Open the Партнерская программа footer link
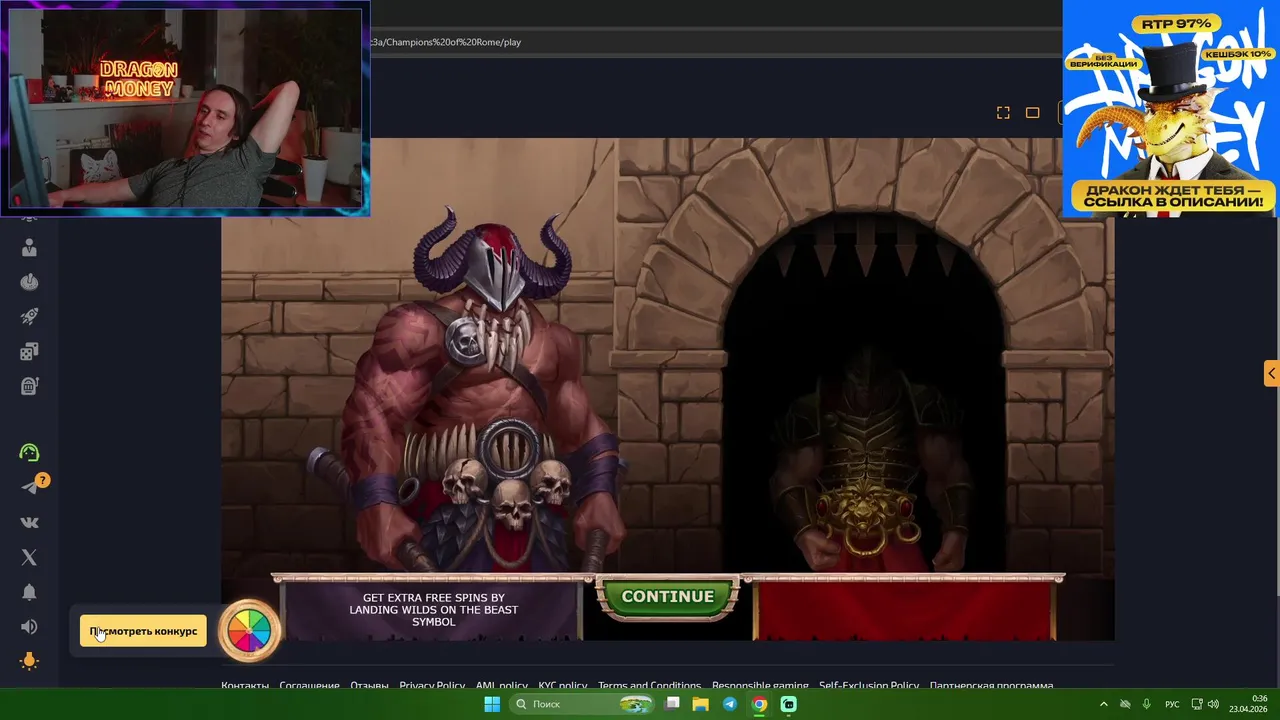Image resolution: width=1280 pixels, height=720 pixels. [991, 686]
